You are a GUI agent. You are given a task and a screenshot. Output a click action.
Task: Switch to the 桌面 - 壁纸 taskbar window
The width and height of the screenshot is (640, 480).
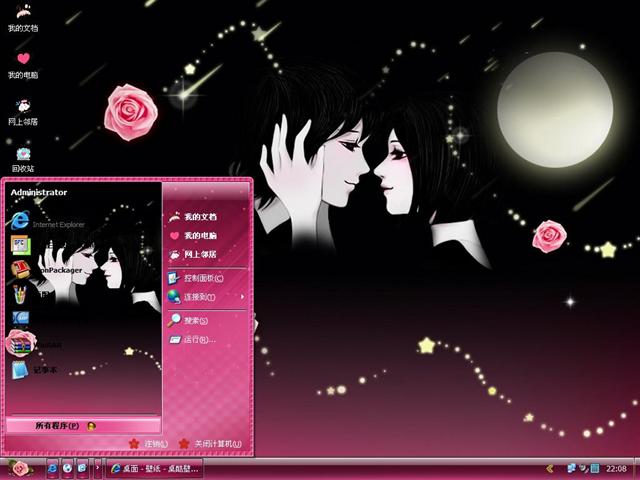pos(155,468)
